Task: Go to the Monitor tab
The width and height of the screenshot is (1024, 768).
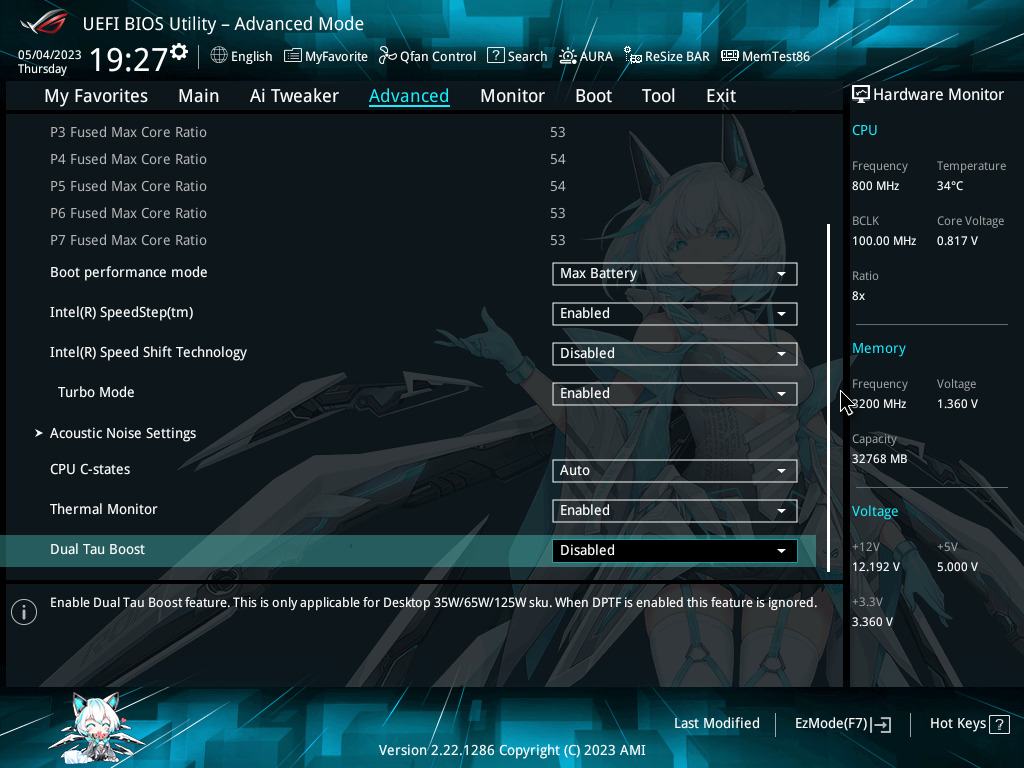Action: (x=512, y=96)
